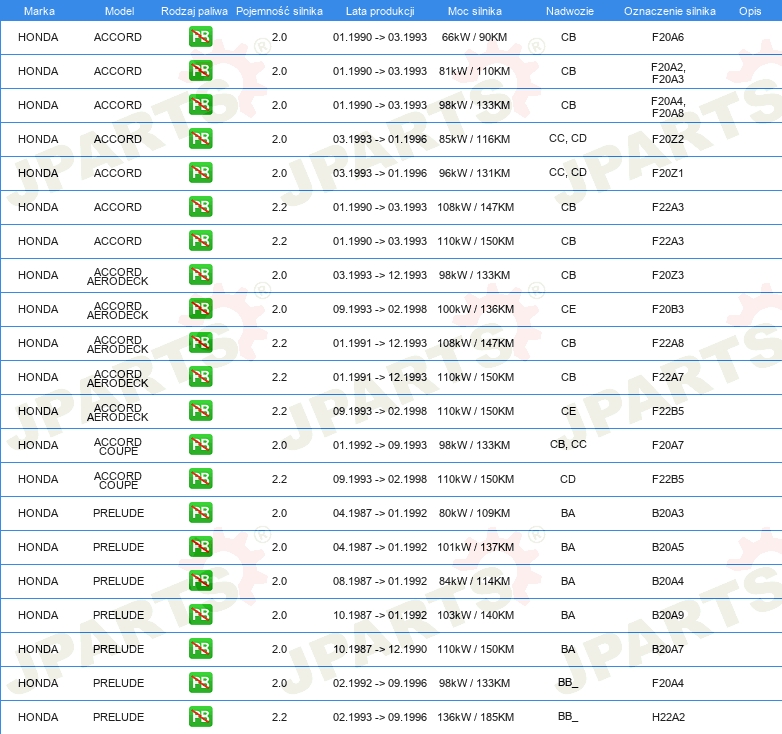
Task: Click date range 08.1987 -> 01.1992
Action: (x=380, y=581)
